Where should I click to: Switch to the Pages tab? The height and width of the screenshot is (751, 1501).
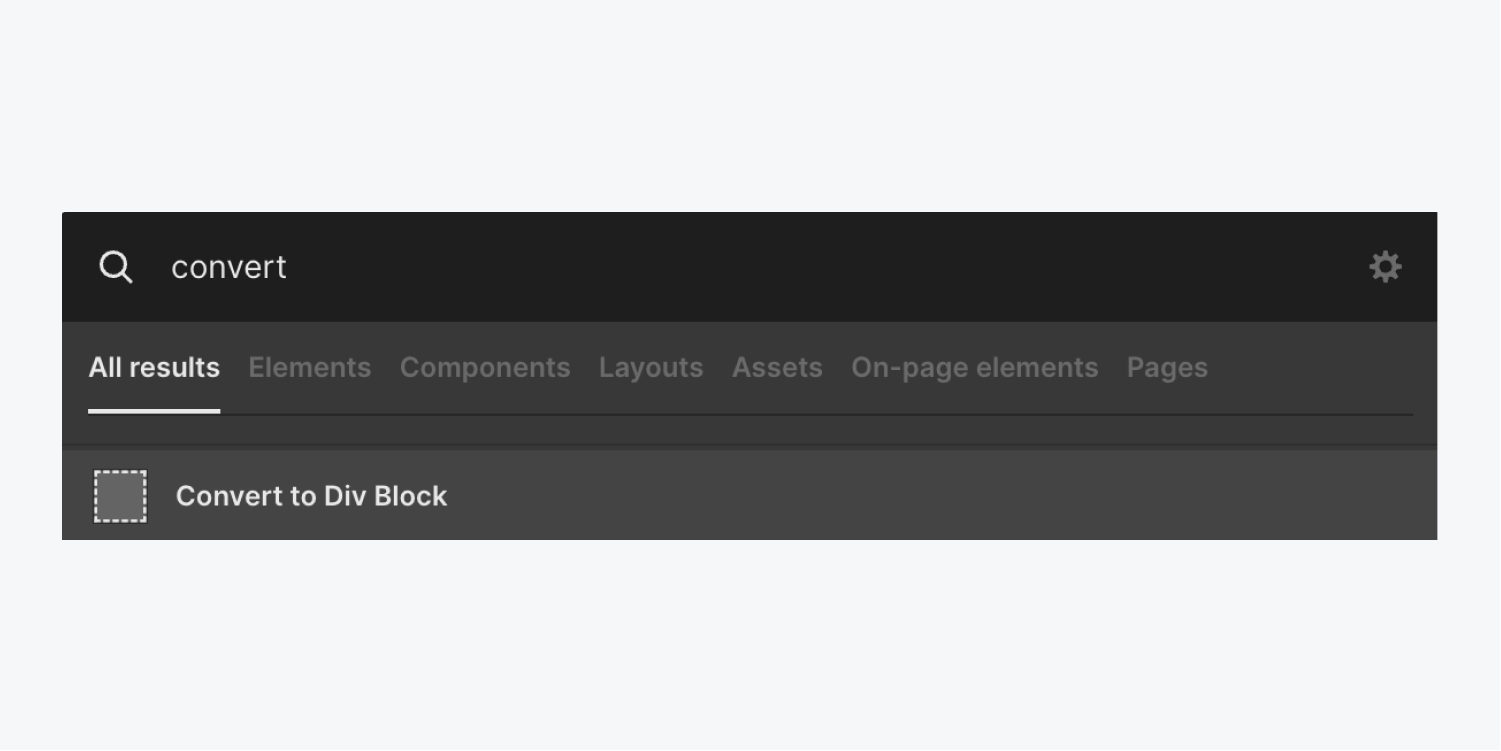click(1167, 368)
